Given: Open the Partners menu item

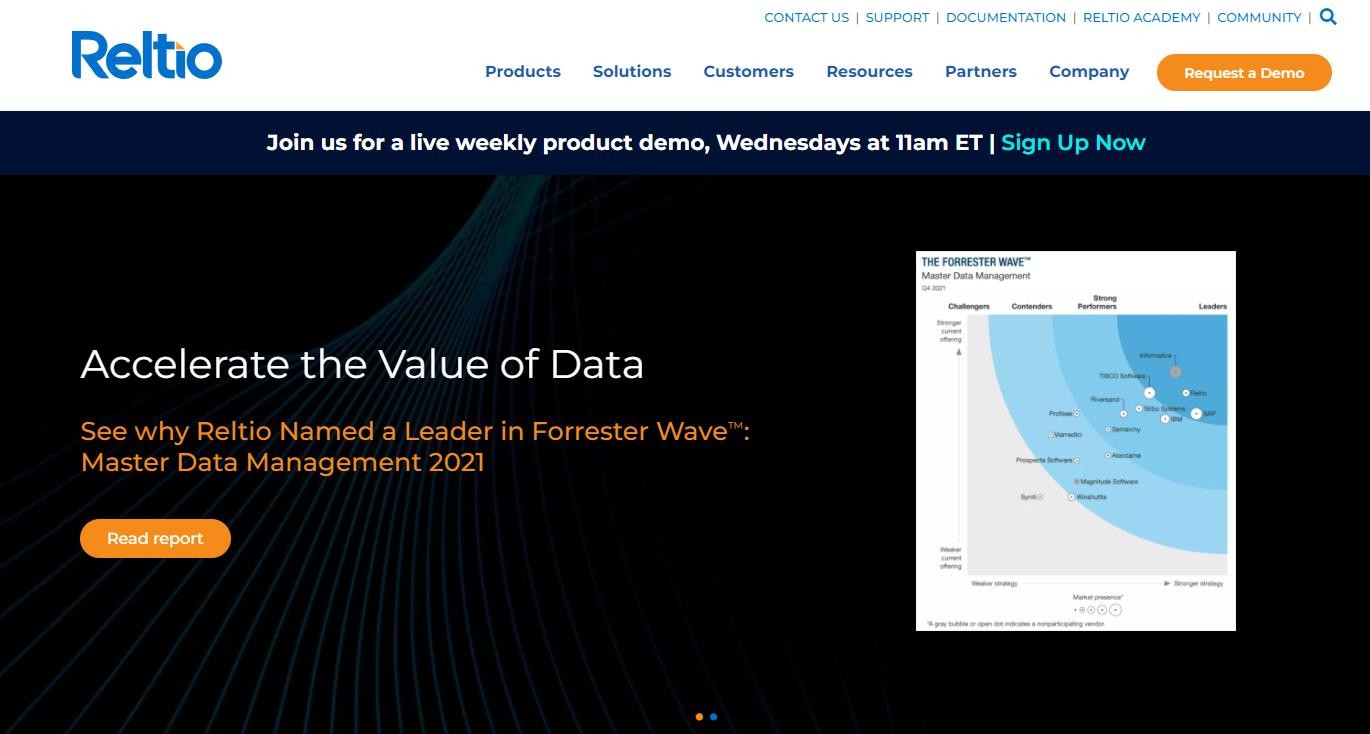Looking at the screenshot, I should tap(980, 72).
